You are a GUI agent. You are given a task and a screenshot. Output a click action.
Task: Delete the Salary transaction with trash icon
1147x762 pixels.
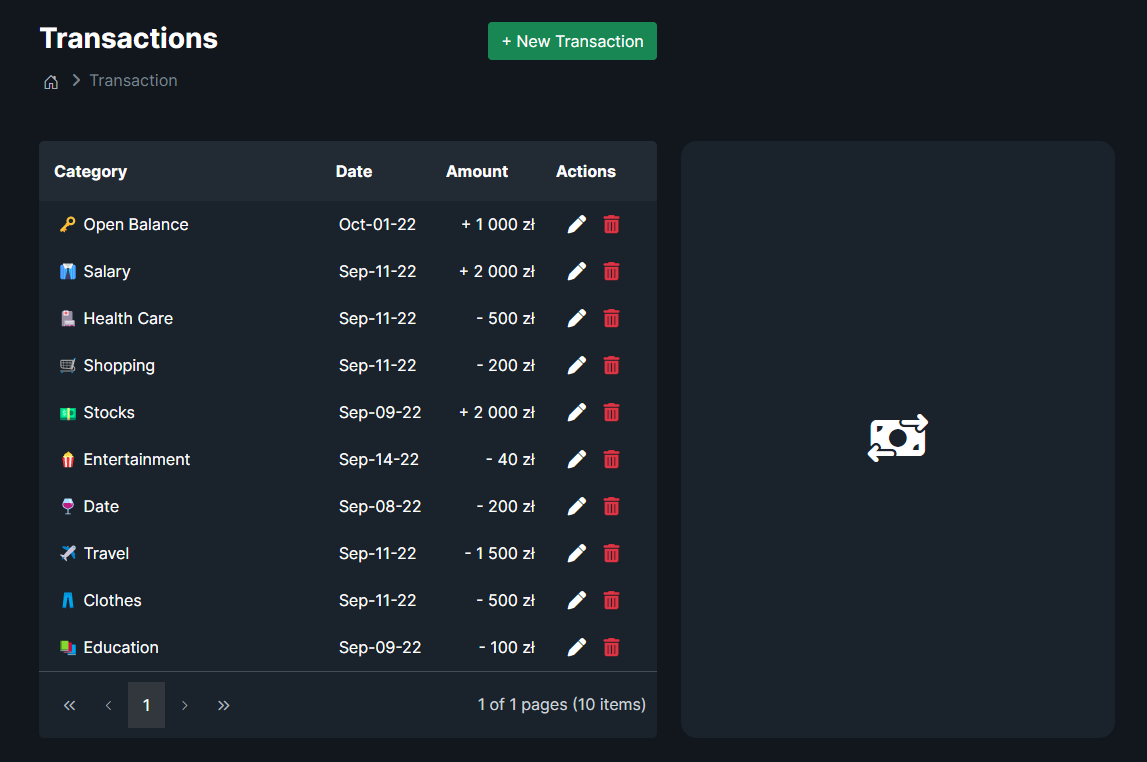click(x=611, y=271)
